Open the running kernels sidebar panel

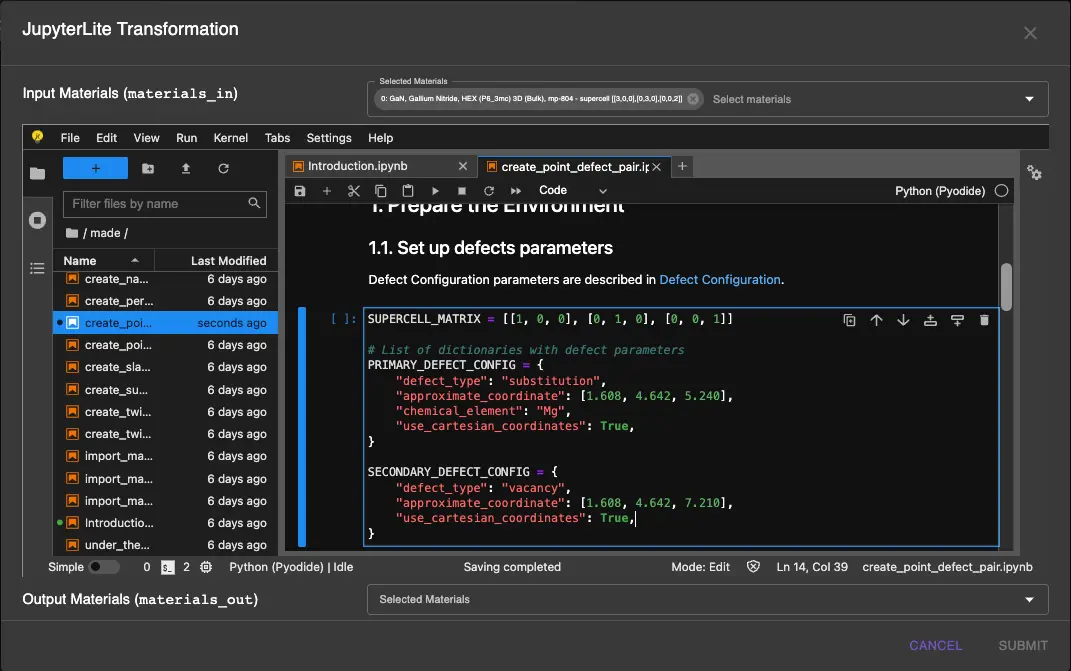[x=38, y=220]
